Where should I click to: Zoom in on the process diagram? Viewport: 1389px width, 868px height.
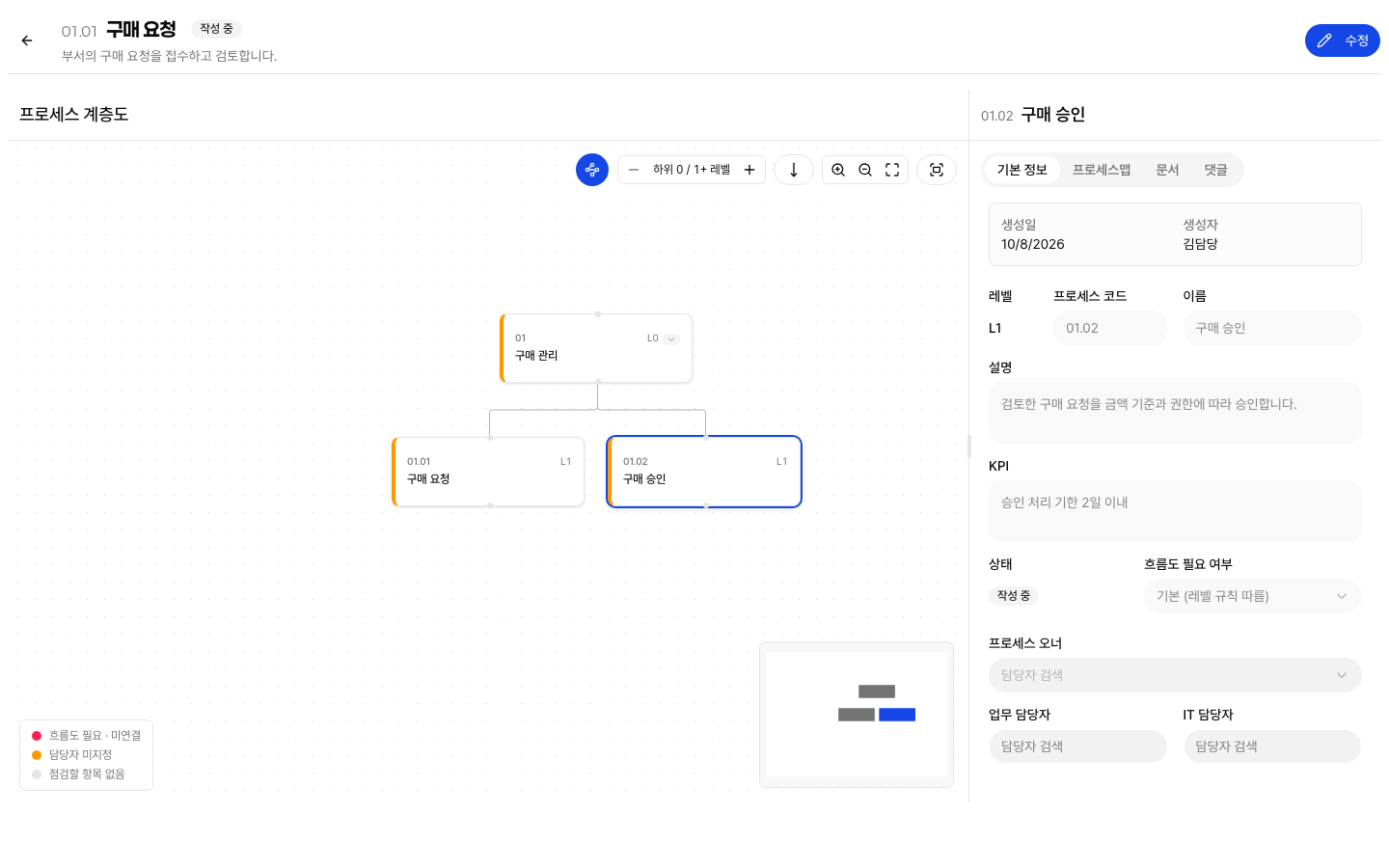(838, 170)
